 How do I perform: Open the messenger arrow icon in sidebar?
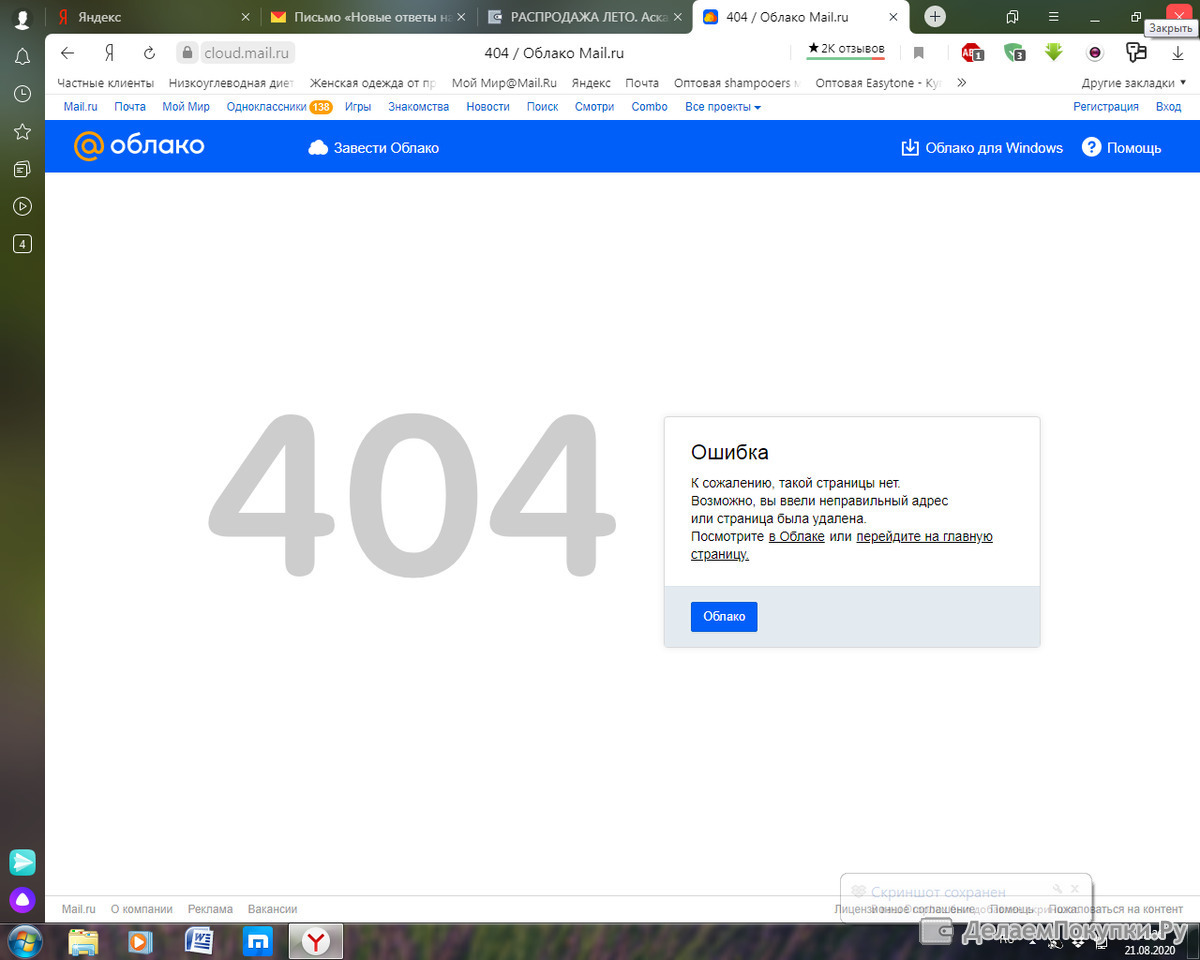(x=22, y=862)
